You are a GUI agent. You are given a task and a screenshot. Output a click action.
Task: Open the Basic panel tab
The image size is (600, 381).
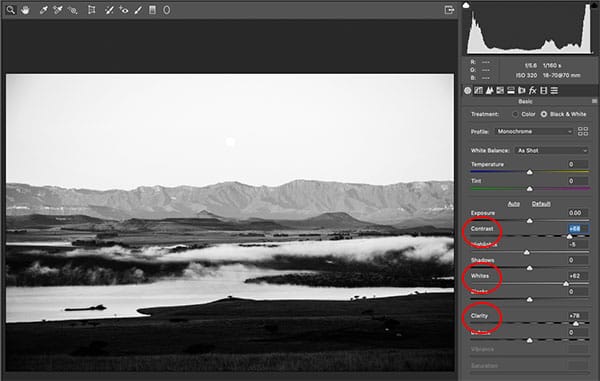468,91
